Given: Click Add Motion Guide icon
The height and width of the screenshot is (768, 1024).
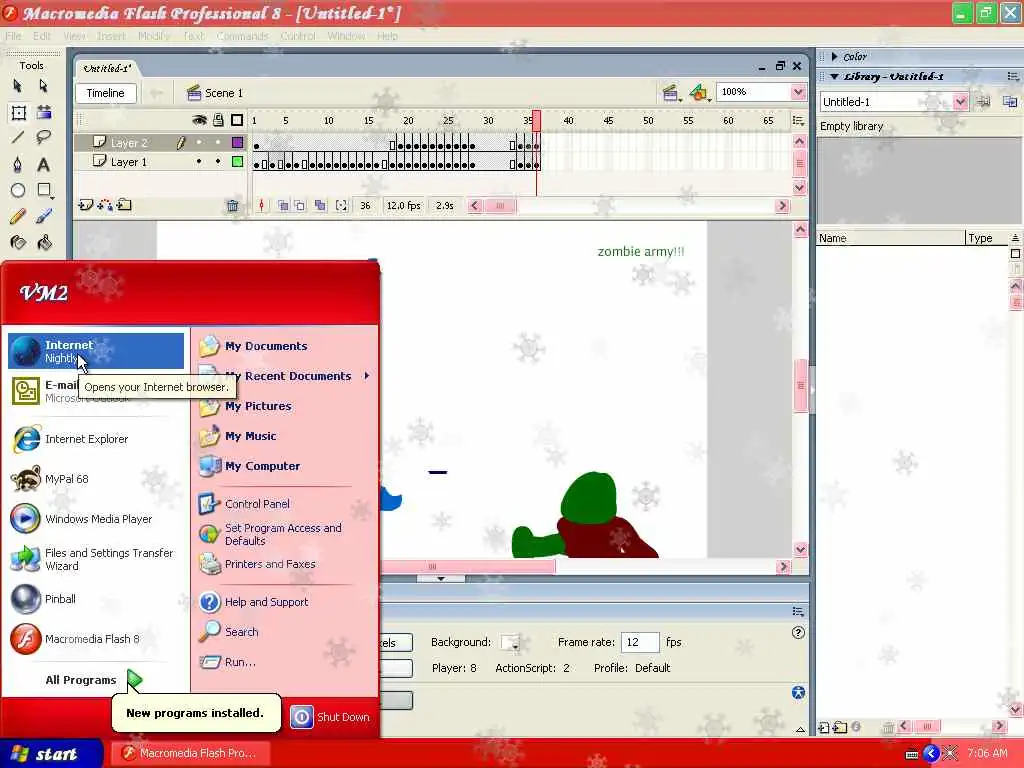Looking at the screenshot, I should tap(104, 205).
